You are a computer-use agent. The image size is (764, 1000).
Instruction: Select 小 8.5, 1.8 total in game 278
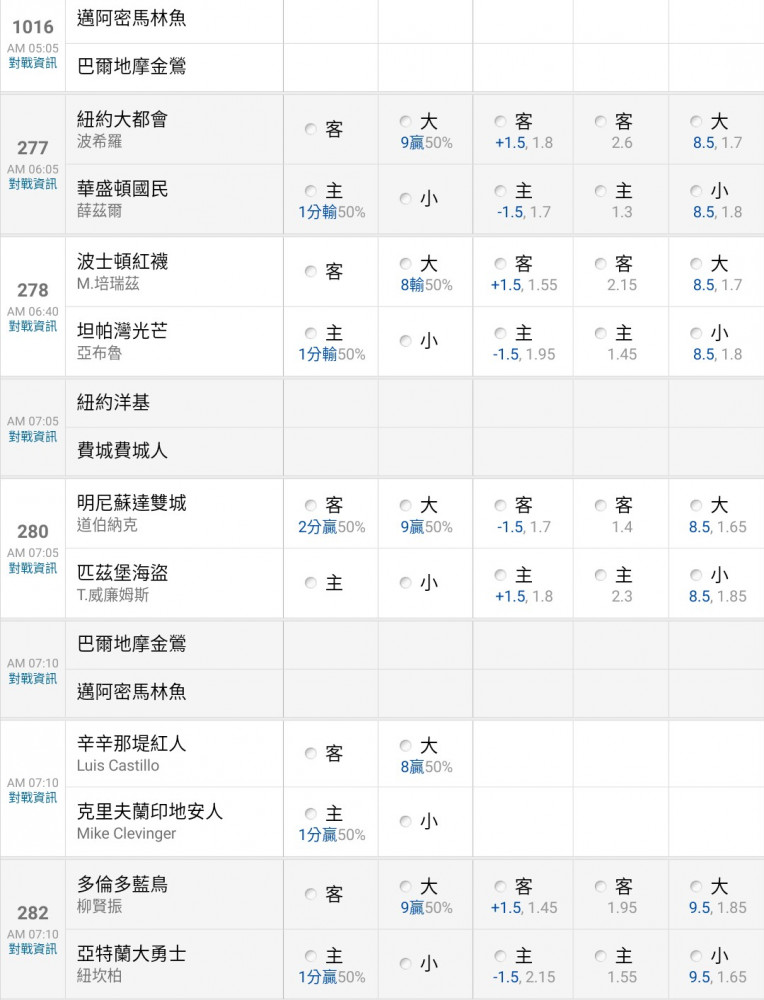pos(696,333)
